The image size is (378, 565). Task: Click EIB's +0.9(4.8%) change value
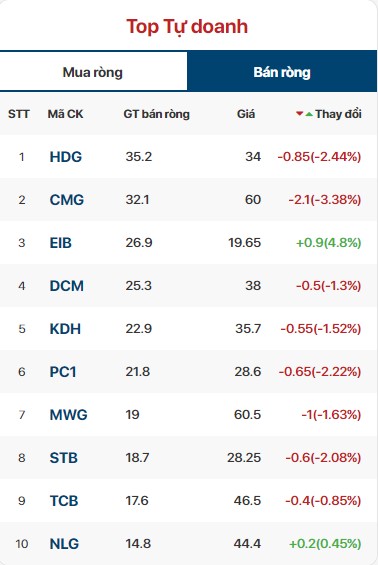(328, 243)
